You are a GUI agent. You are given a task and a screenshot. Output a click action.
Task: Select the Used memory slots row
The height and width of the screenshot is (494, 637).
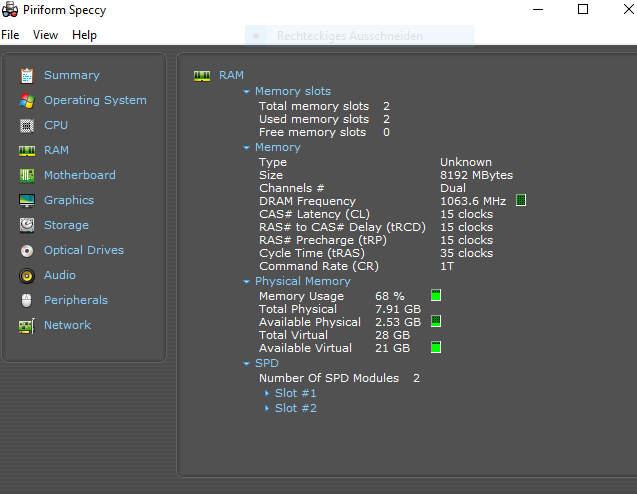[325, 119]
